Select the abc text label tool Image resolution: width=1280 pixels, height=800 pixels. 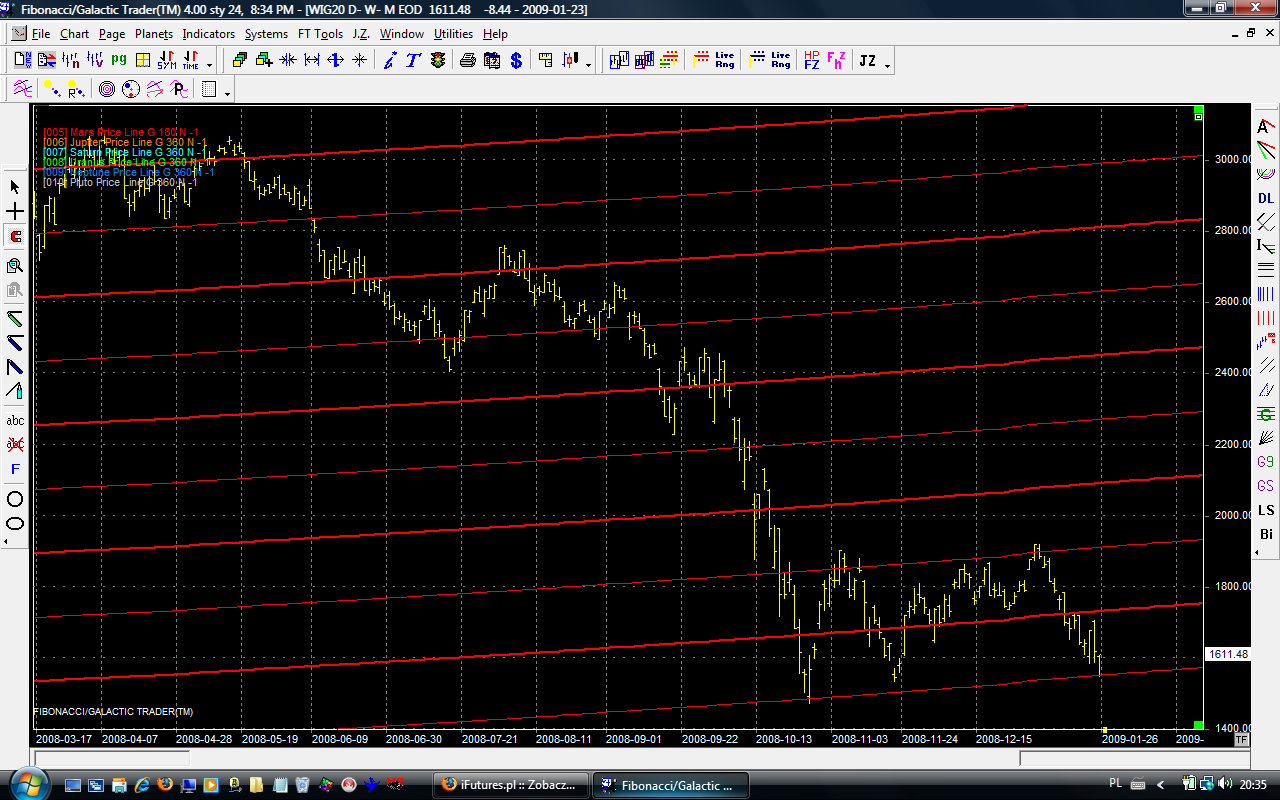(x=16, y=420)
